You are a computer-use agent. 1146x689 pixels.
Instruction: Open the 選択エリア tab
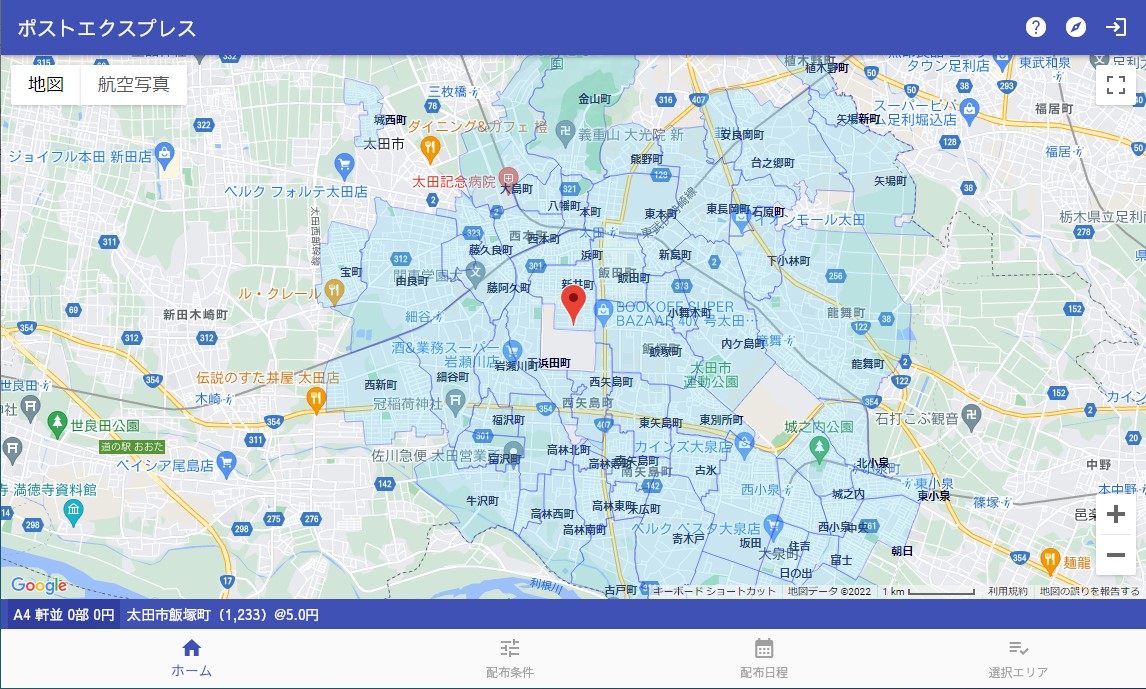1018,658
